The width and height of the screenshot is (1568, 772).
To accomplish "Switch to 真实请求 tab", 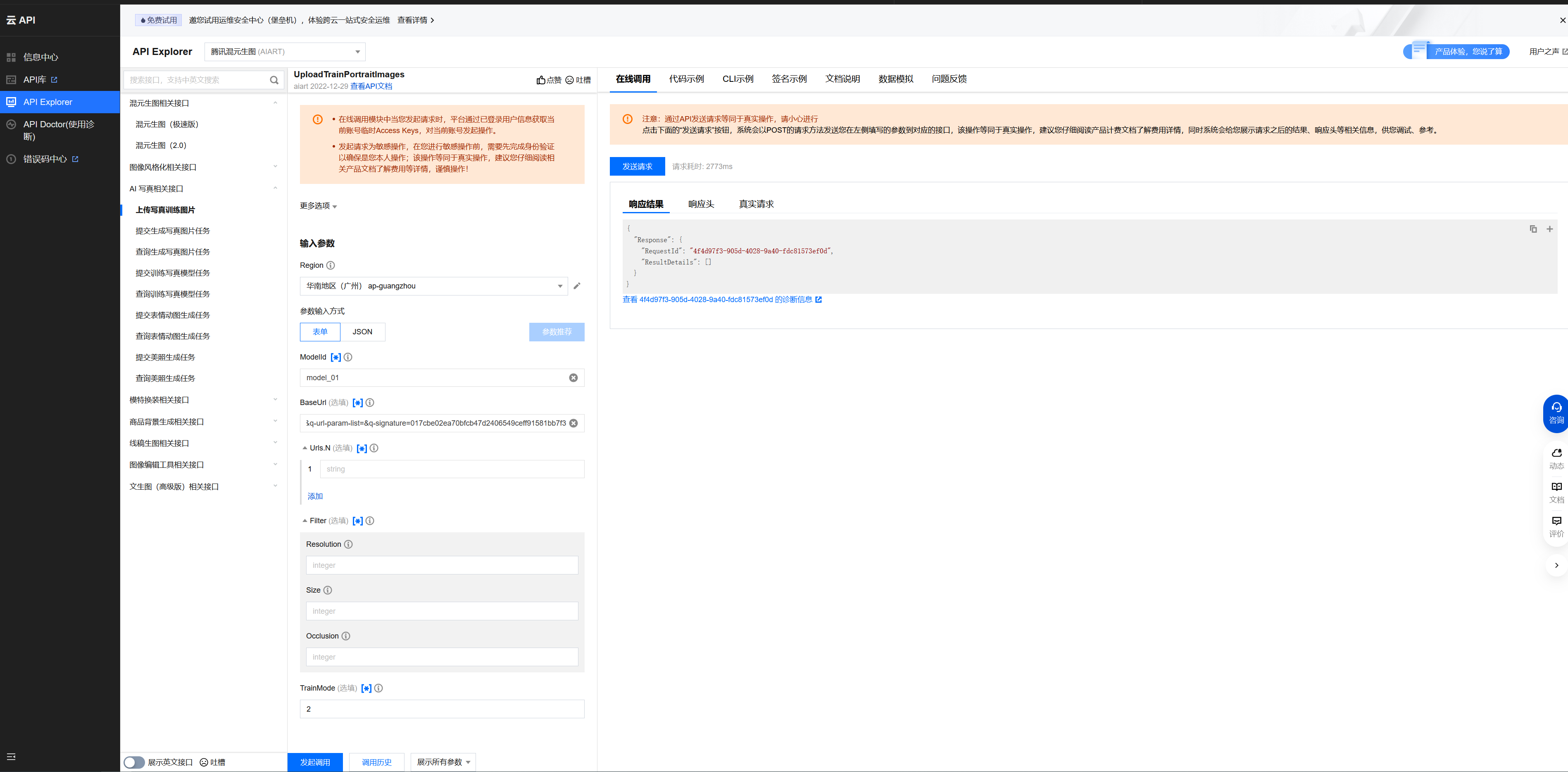I will pyautogui.click(x=756, y=204).
